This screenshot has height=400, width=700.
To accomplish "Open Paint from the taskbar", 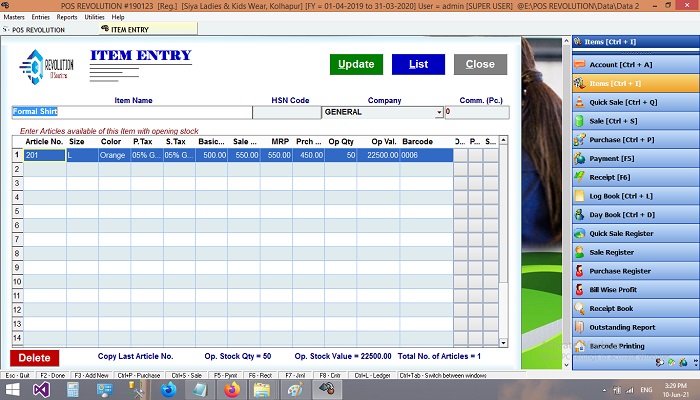I will [295, 390].
